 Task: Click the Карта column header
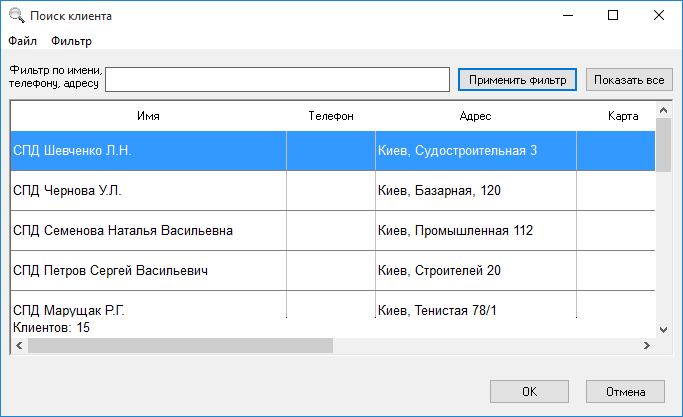[623, 116]
